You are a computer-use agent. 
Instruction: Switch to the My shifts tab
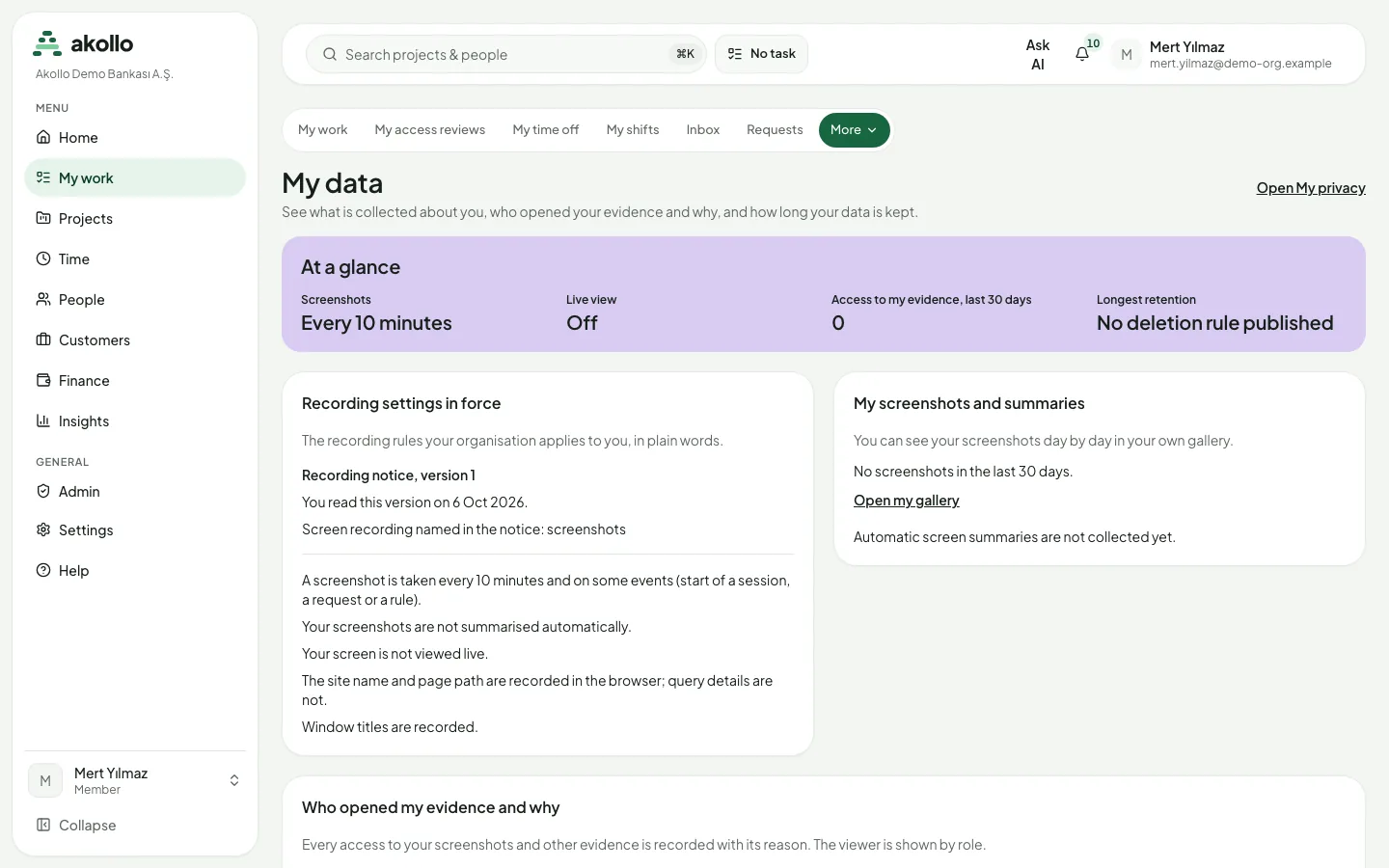pos(633,130)
